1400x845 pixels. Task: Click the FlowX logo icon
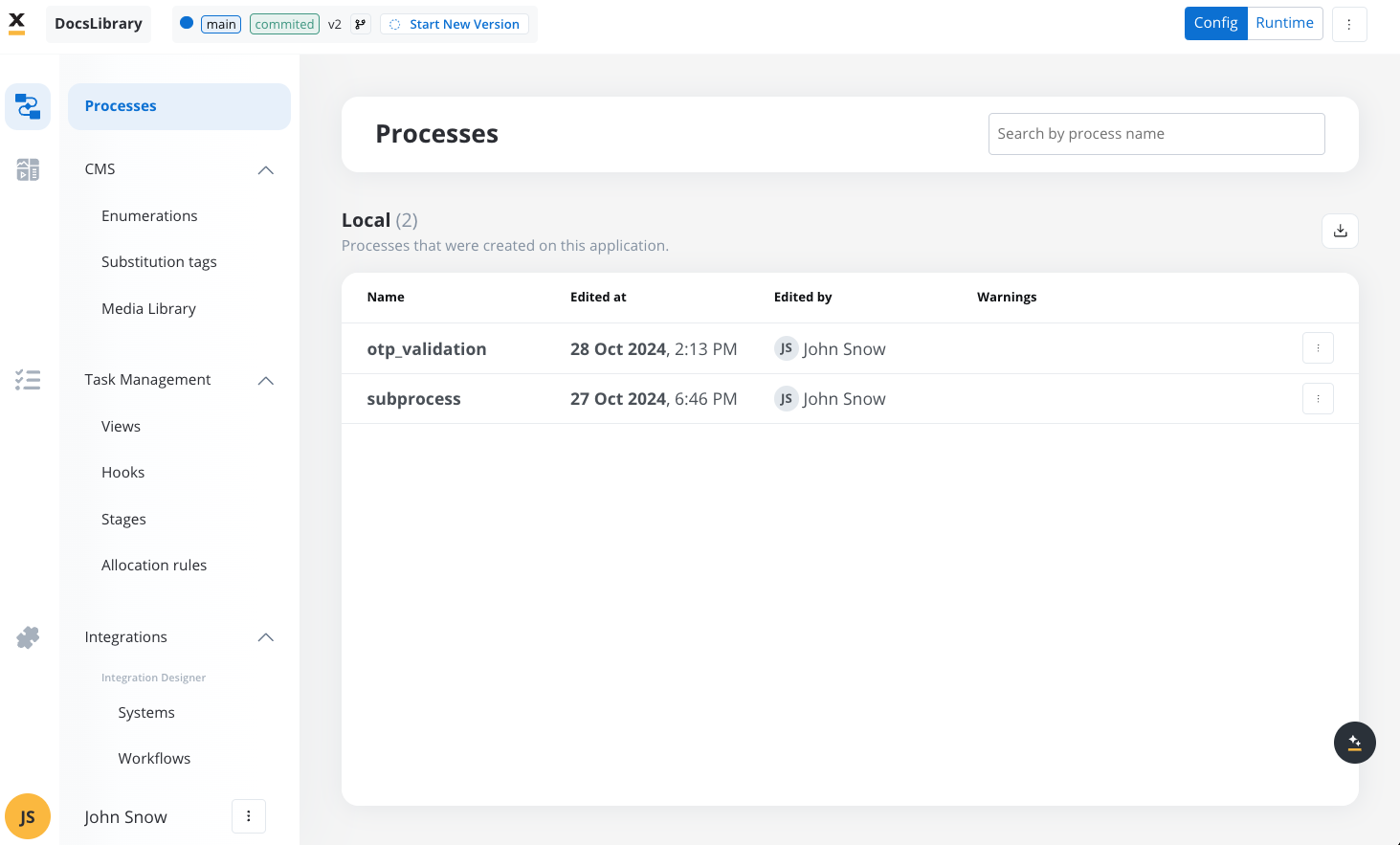coord(16,24)
